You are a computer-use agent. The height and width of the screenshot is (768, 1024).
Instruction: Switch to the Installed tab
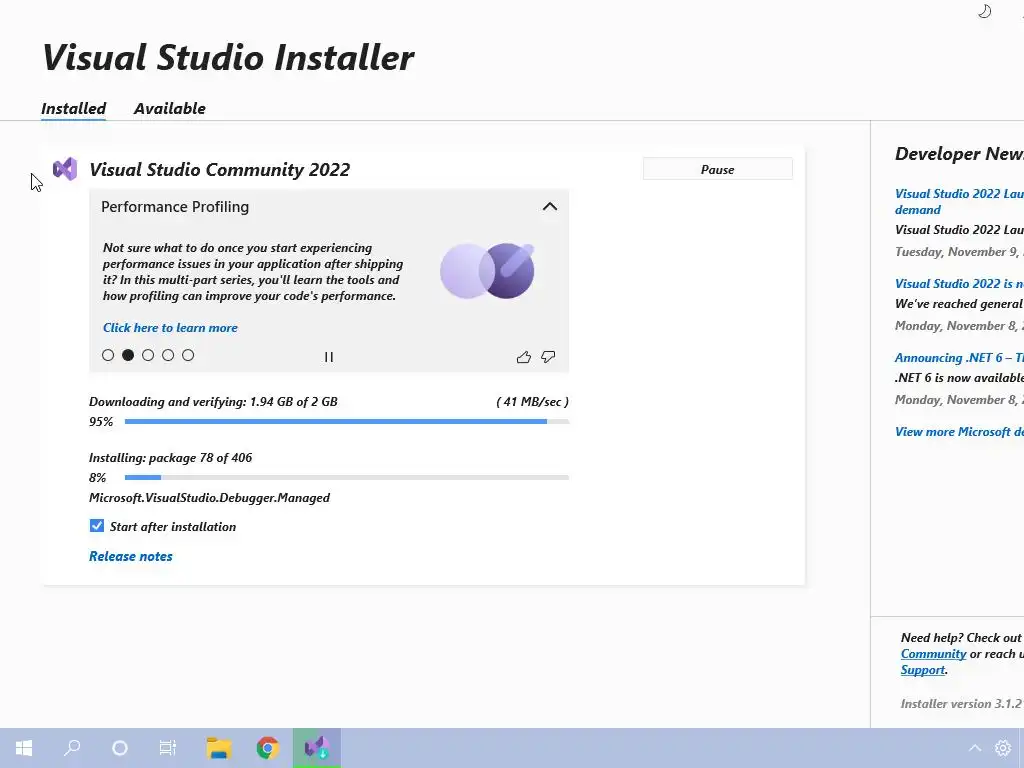pos(73,108)
